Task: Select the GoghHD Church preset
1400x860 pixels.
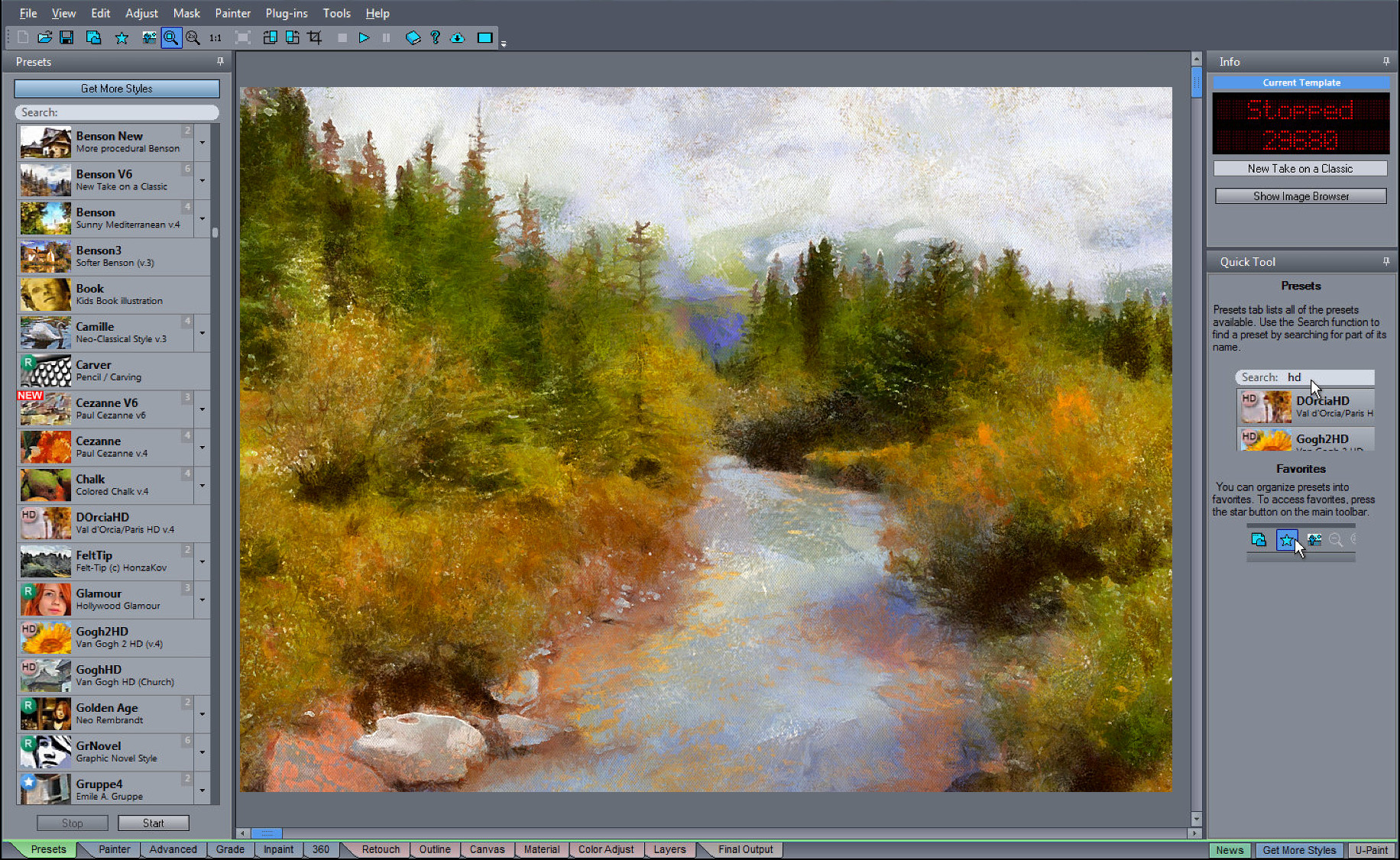Action: coord(113,676)
